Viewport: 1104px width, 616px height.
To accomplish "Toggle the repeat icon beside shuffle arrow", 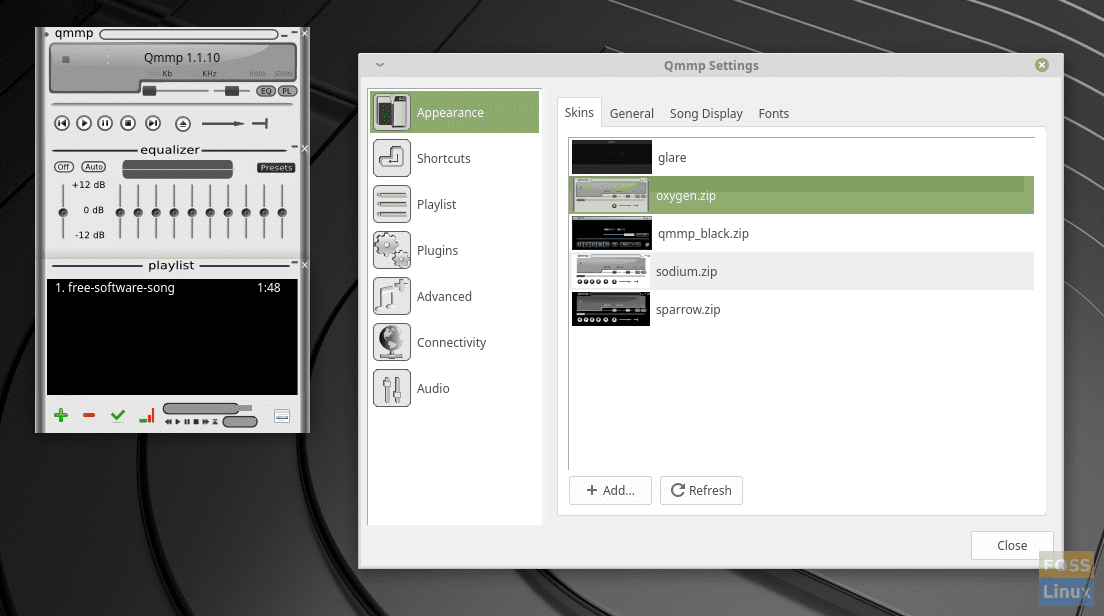I will [260, 124].
